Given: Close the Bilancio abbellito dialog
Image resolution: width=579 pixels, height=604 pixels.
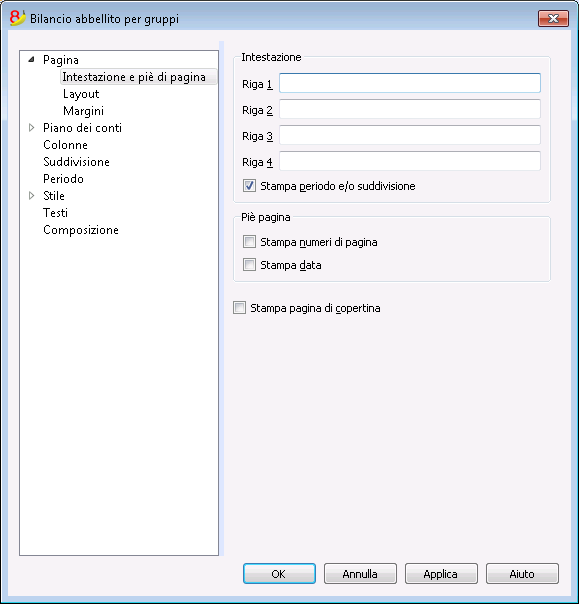Looking at the screenshot, I should [553, 18].
